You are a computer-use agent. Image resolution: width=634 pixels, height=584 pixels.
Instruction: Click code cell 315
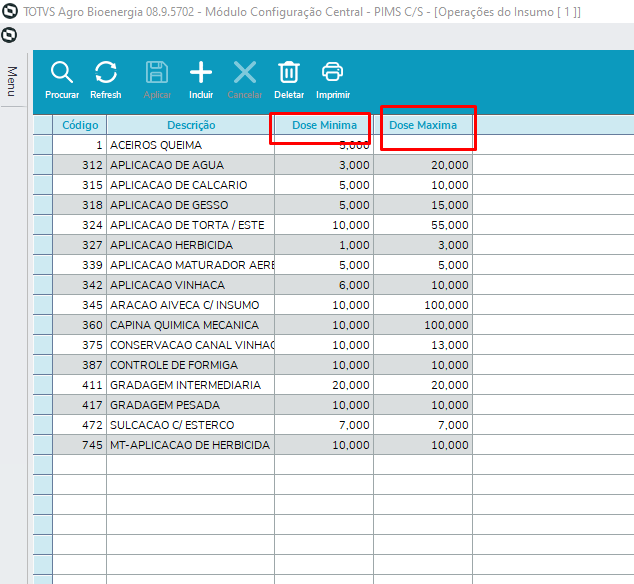coord(80,185)
